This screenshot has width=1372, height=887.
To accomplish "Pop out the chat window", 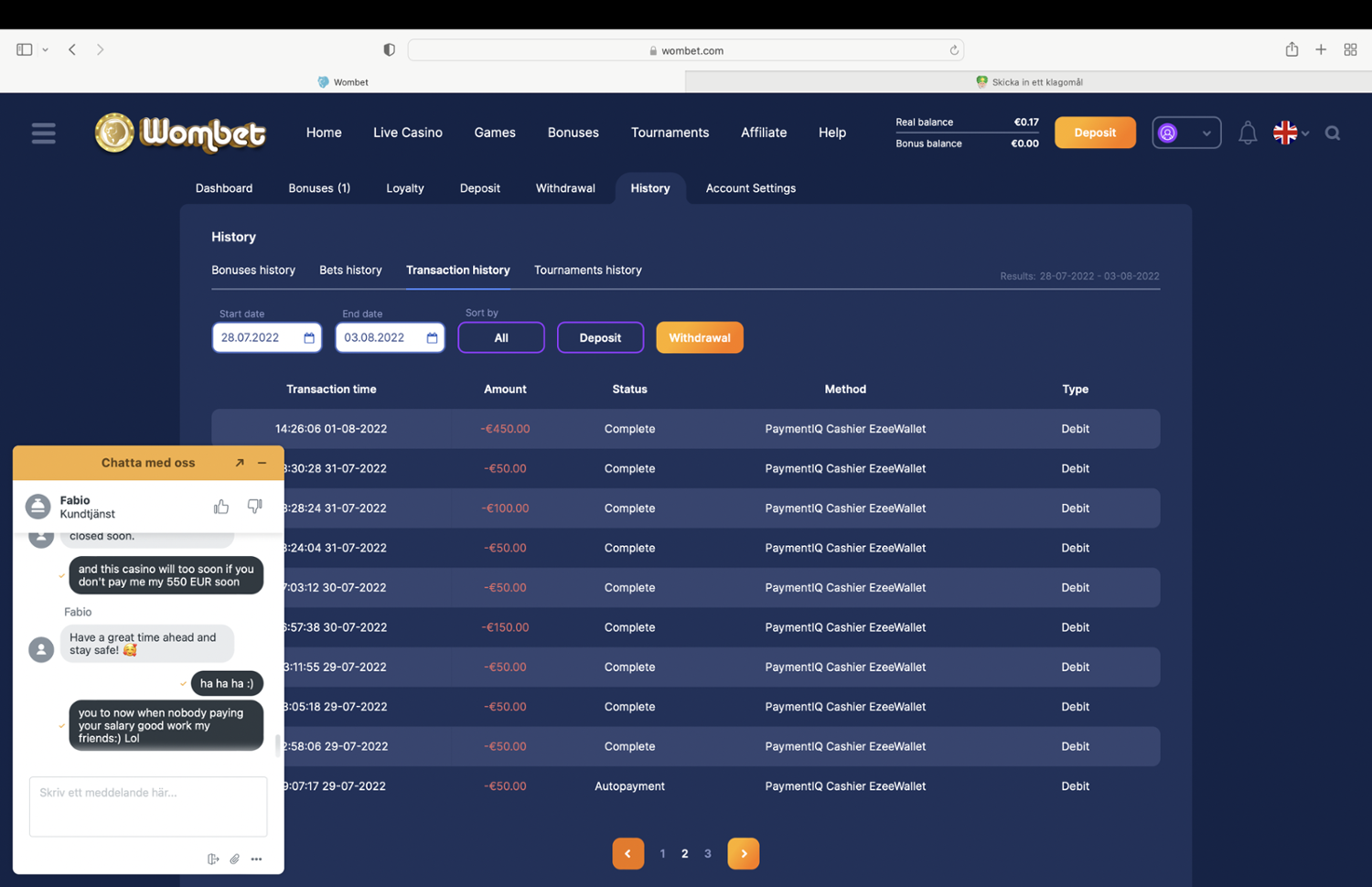I will pos(240,463).
